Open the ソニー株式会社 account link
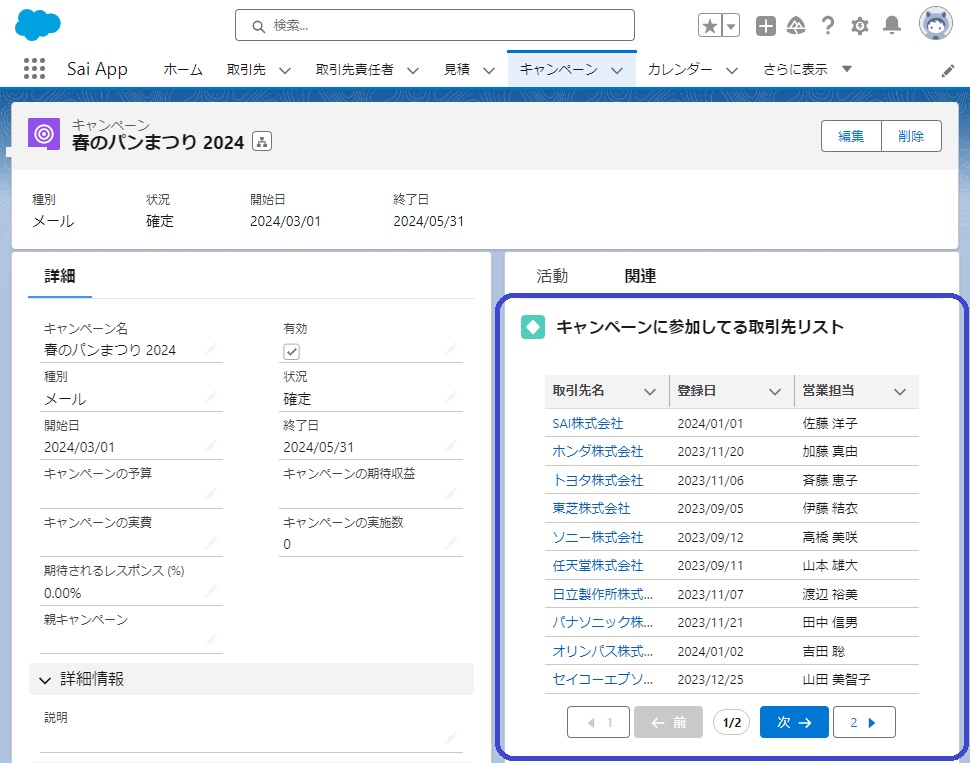970x763 pixels. point(598,537)
